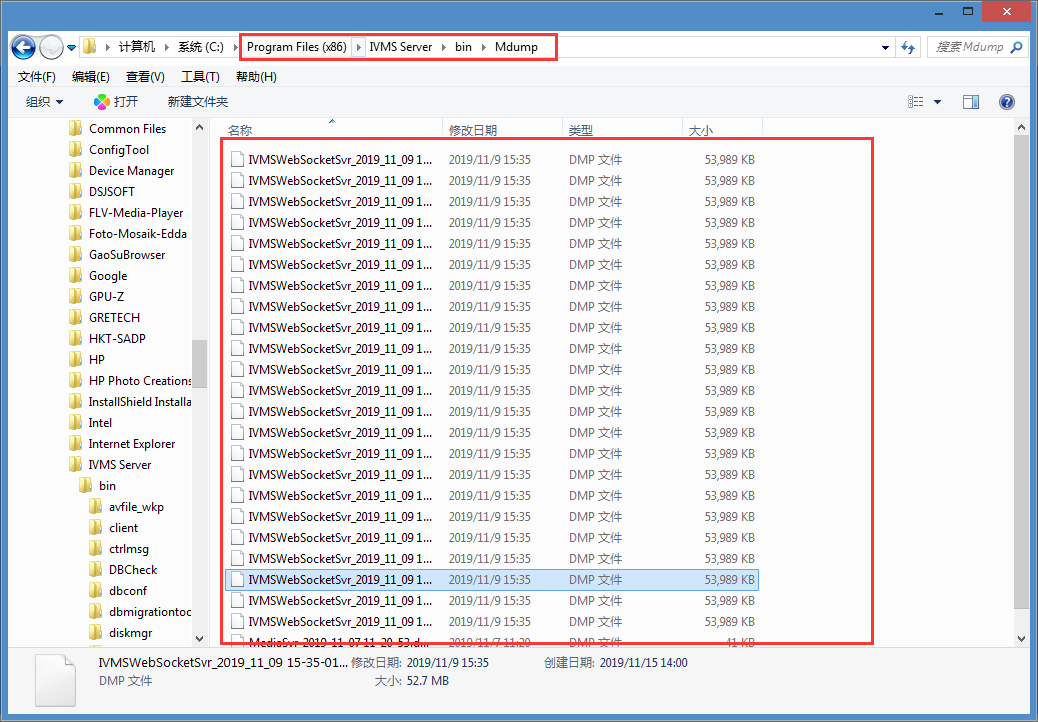The height and width of the screenshot is (722, 1038).
Task: Change the view layout icon
Action: point(916,102)
